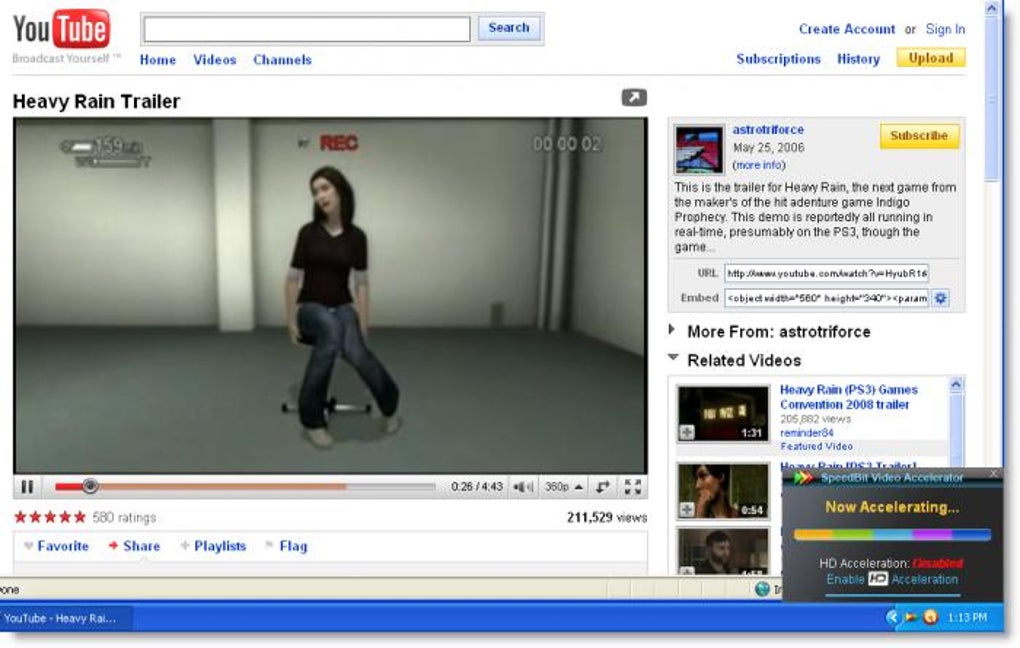The height and width of the screenshot is (648, 1020).
Task: Click the acceleration color progress bar
Action: pyautogui.click(x=892, y=535)
